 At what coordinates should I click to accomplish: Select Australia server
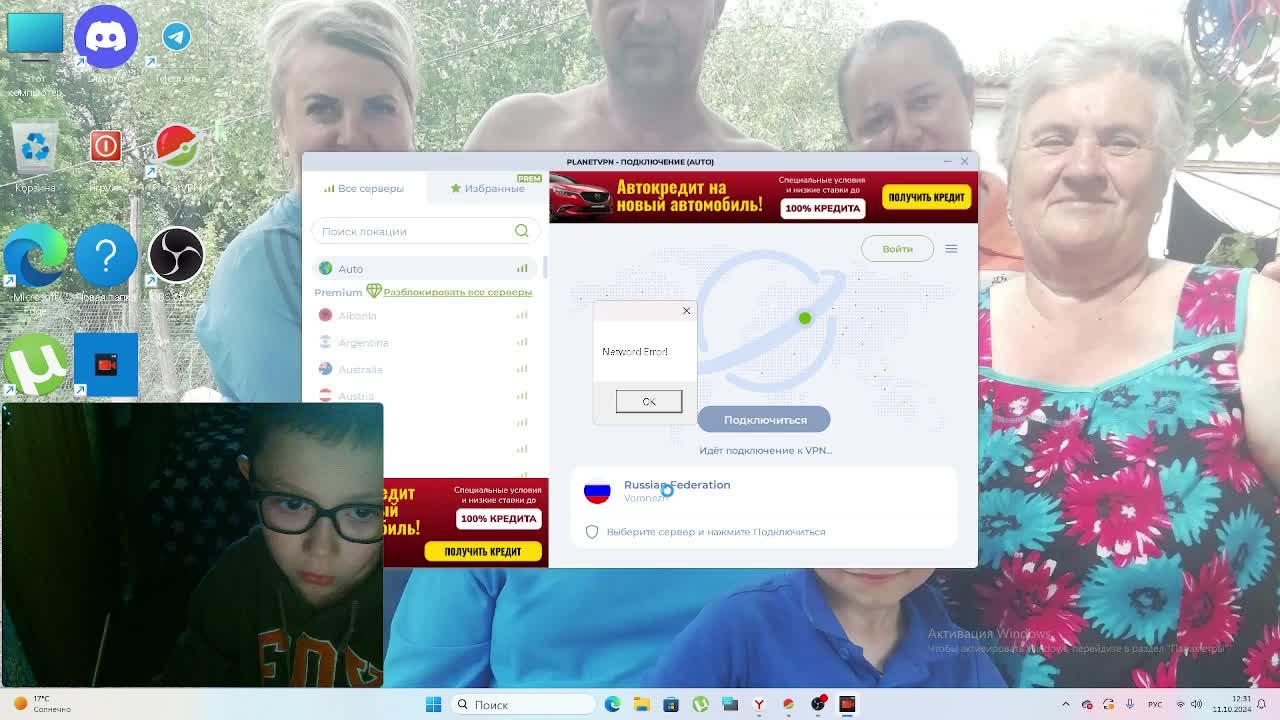(x=425, y=369)
